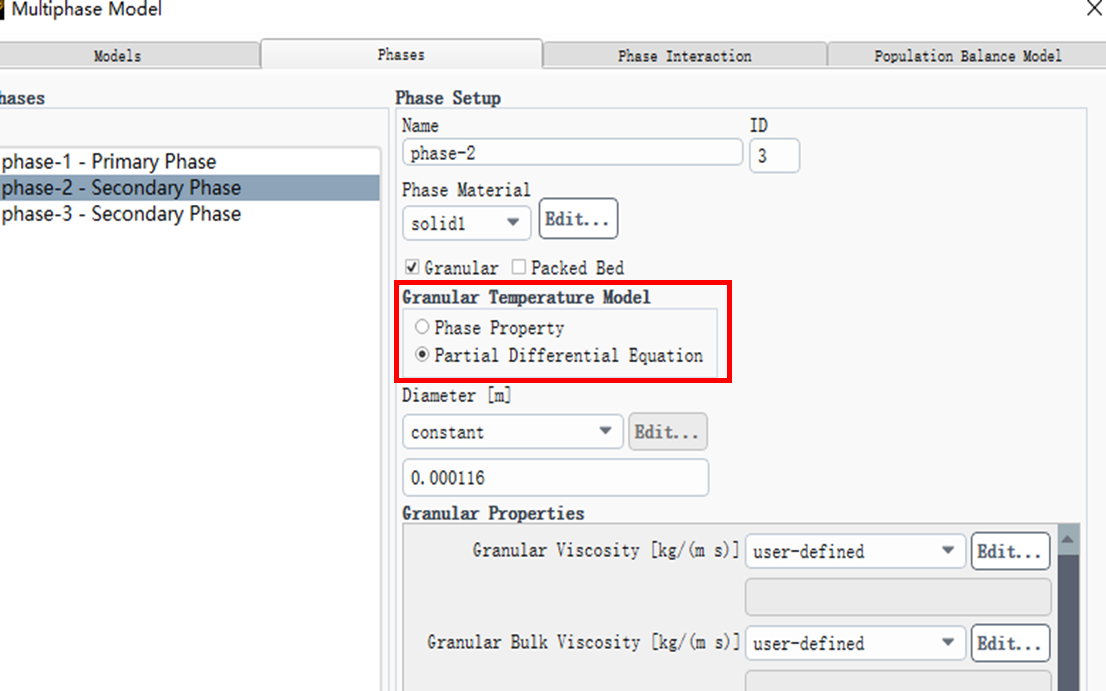Open the Phase Material dropdown
This screenshot has height=691, width=1106.
point(467,223)
